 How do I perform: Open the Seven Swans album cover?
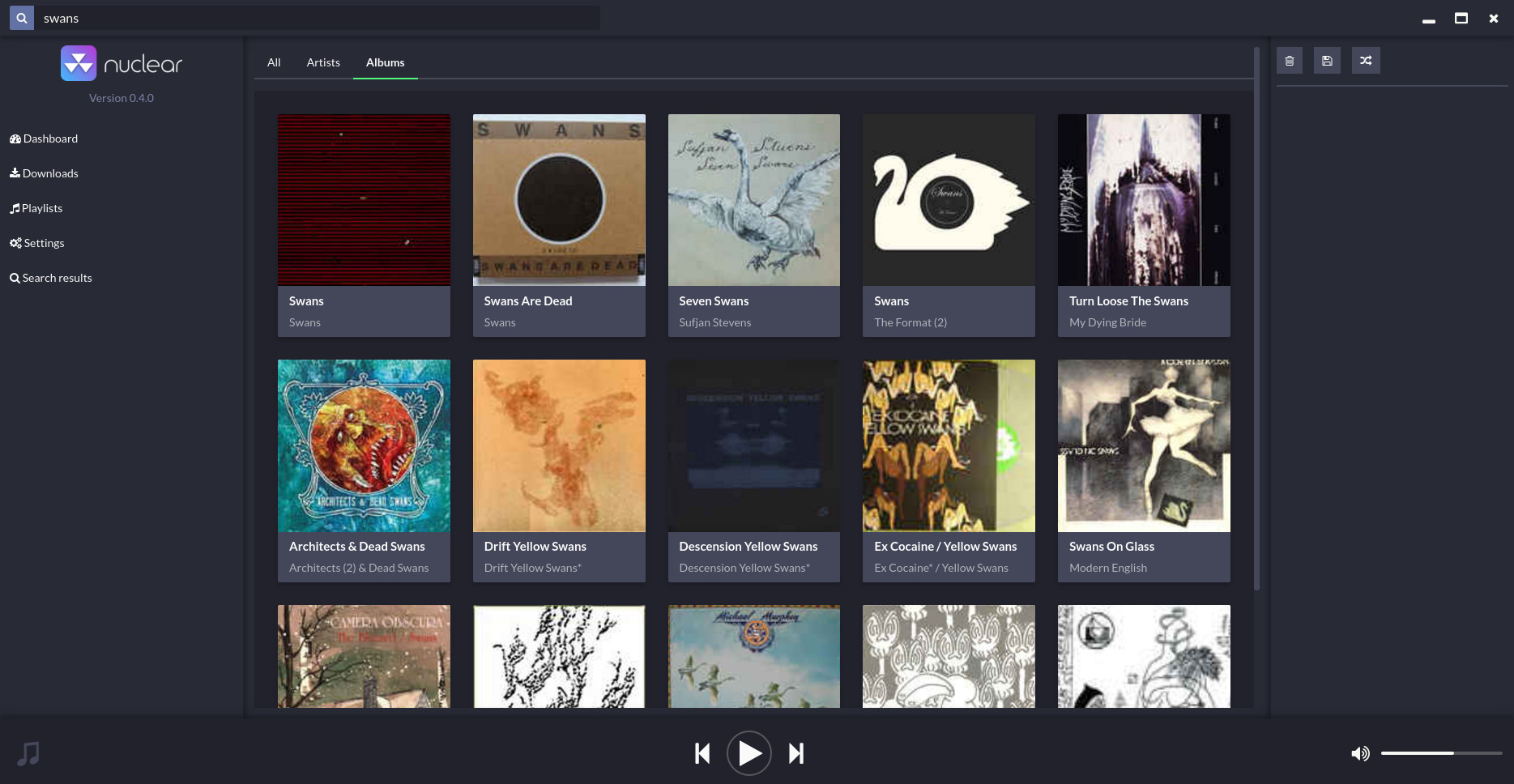click(x=754, y=200)
